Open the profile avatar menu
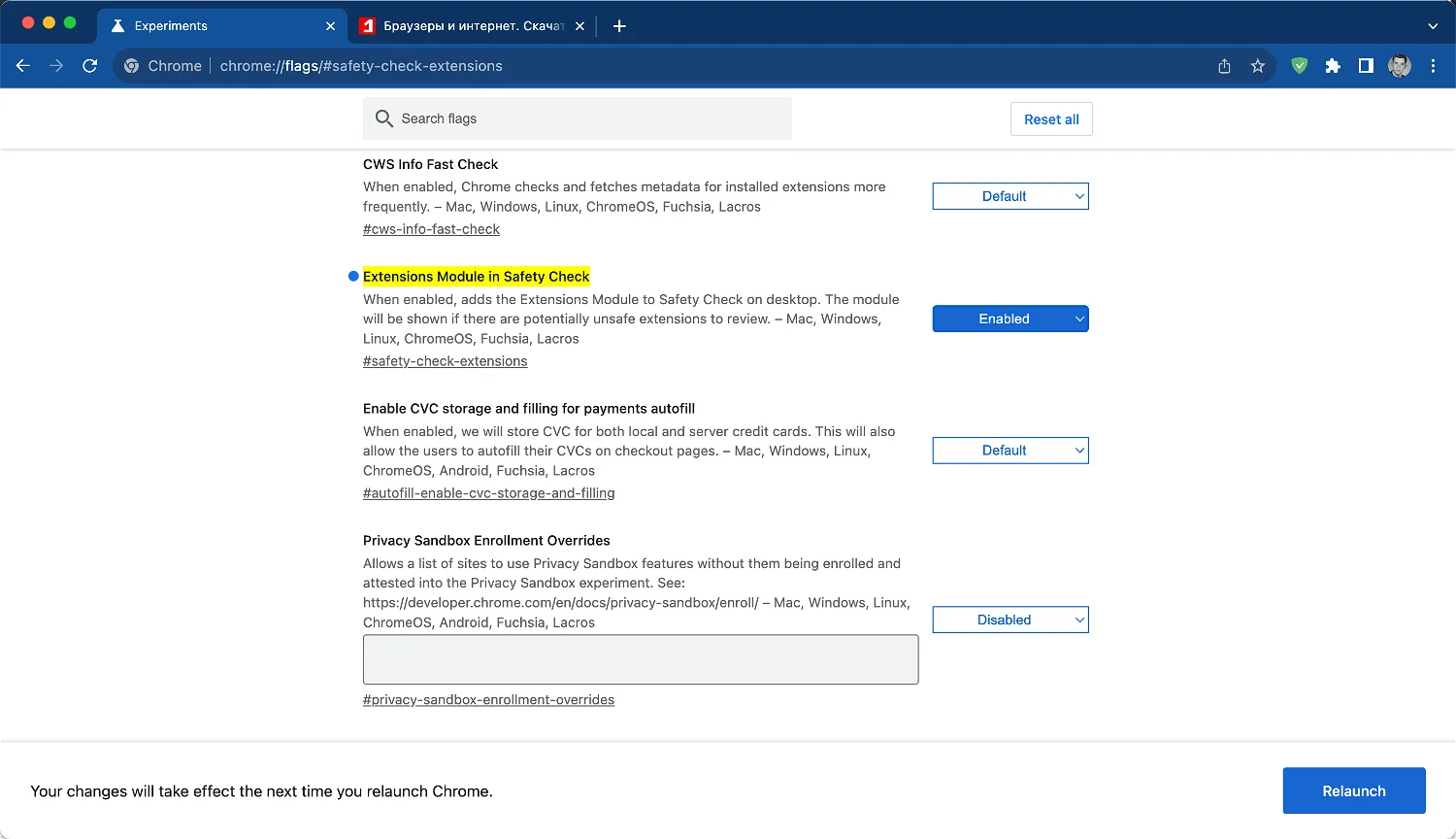This screenshot has height=839, width=1456. pos(1400,66)
